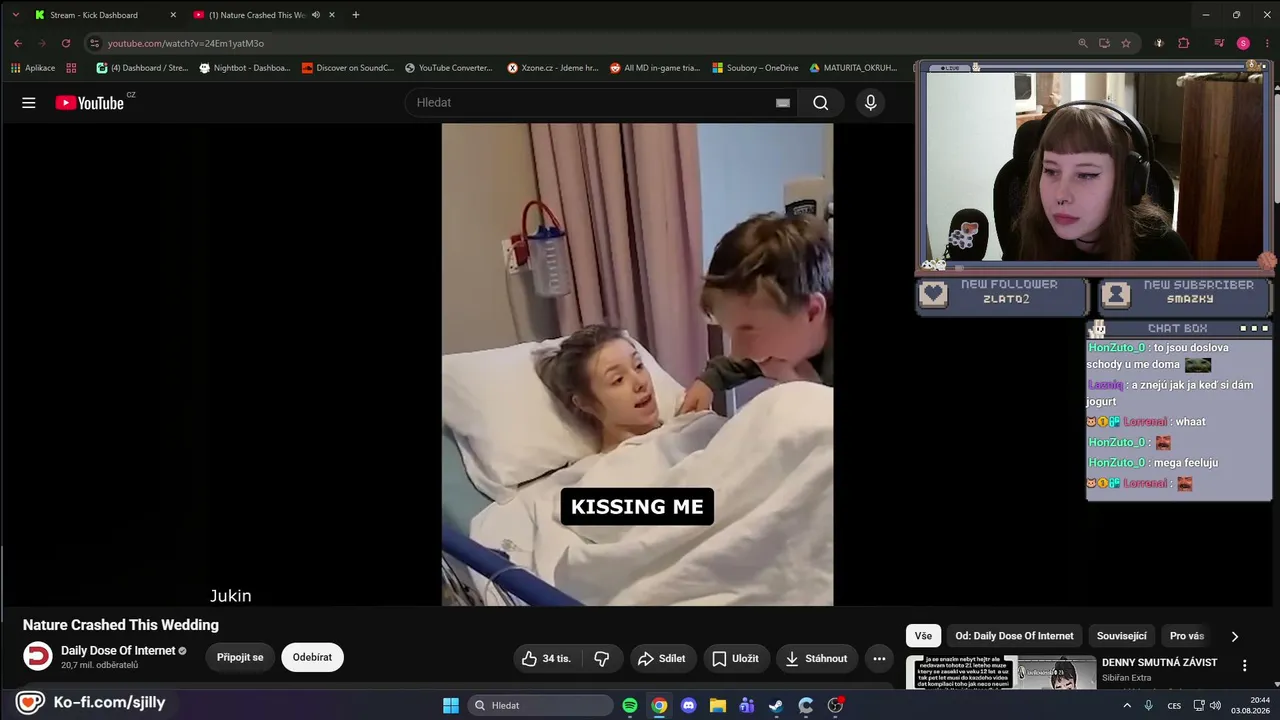Screen dimensions: 1280x720
Task: Open Microsoft Teams from the taskbar
Action: [x=747, y=705]
